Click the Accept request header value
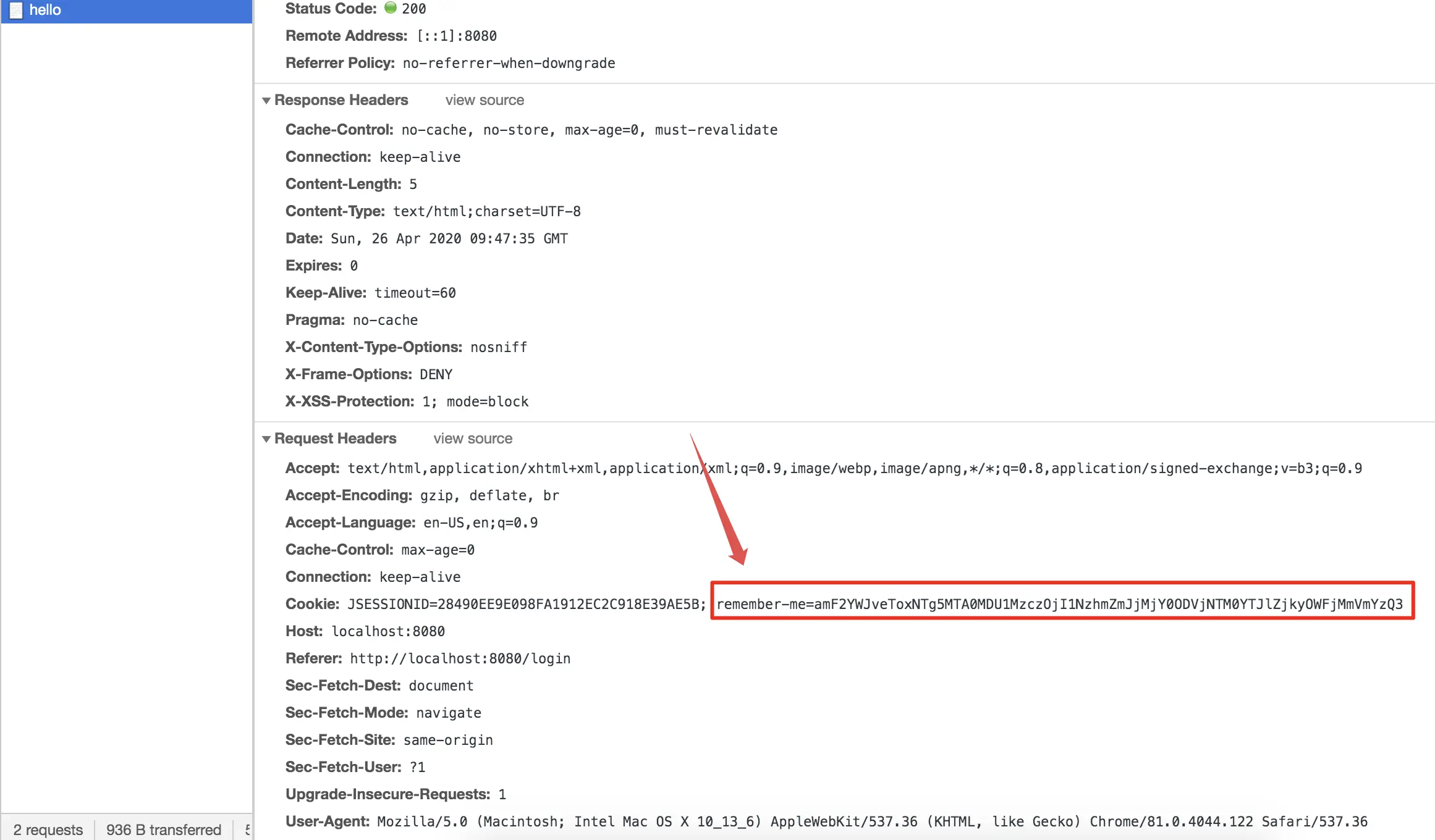Image resolution: width=1435 pixels, height=840 pixels. pyautogui.click(x=854, y=468)
